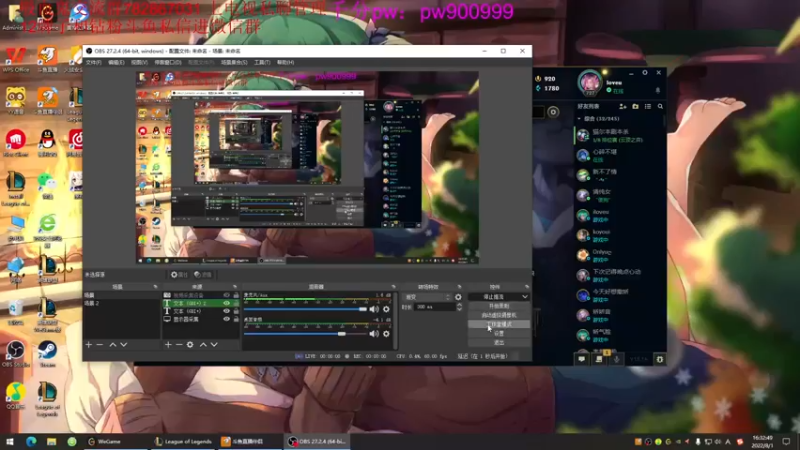
Task: Open Docks (D) menu in OBS
Action: pyautogui.click(x=168, y=62)
